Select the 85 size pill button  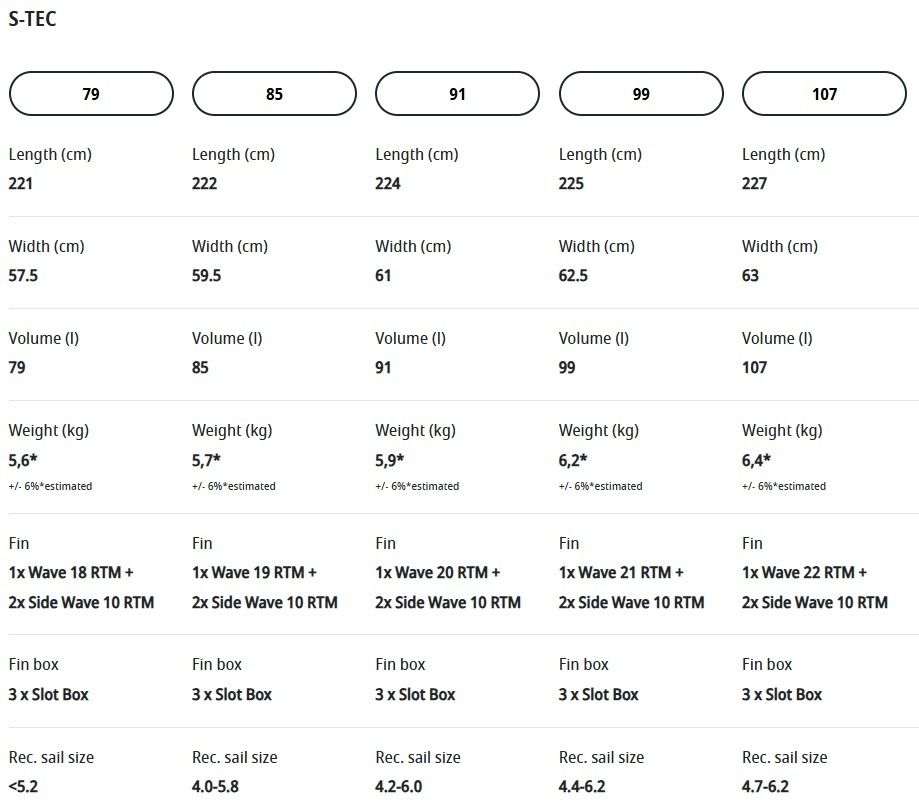274,94
